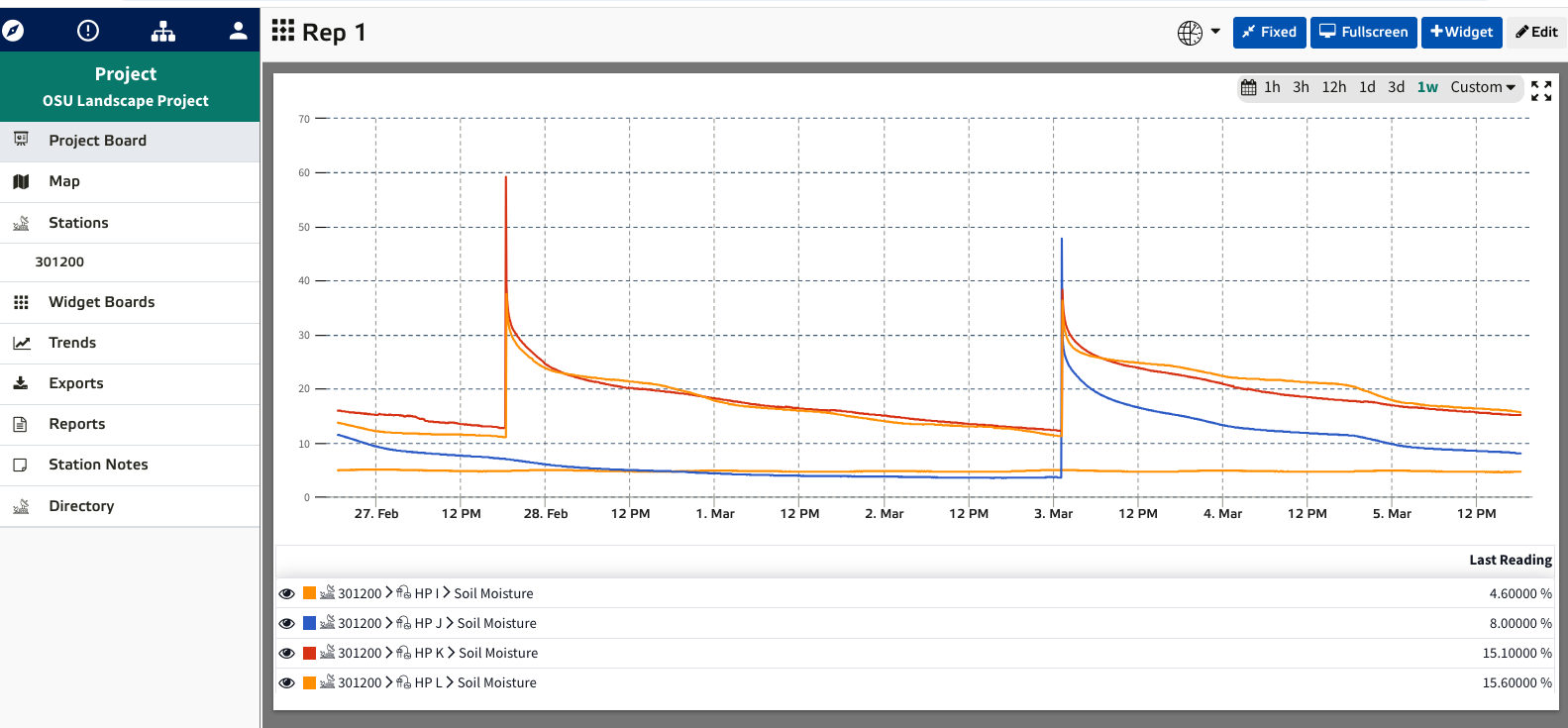Click the Station Notes sticky-note icon
This screenshot has width=1568, height=728.
(x=20, y=465)
